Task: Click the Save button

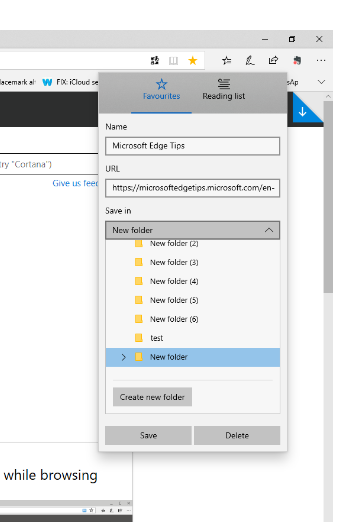Action: pyautogui.click(x=148, y=435)
